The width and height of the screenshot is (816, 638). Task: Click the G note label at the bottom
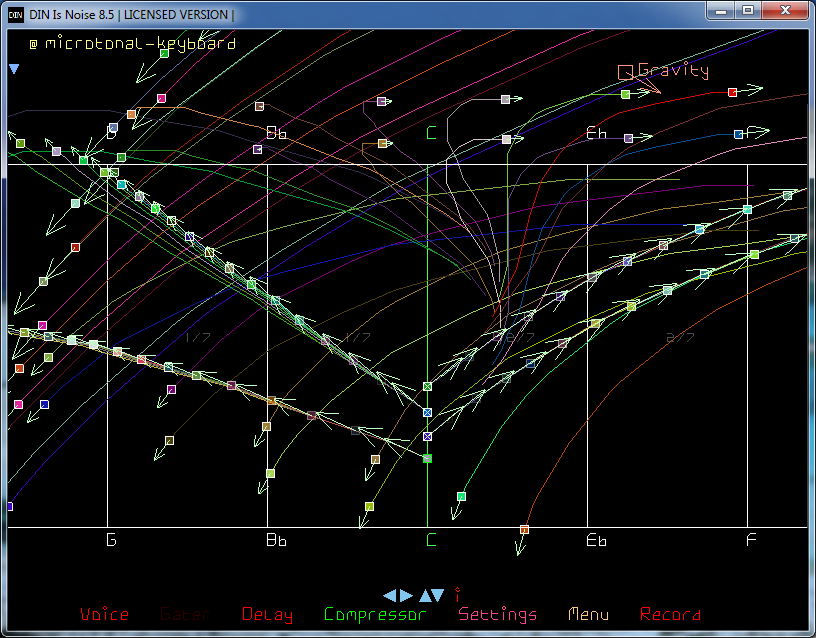(x=111, y=541)
